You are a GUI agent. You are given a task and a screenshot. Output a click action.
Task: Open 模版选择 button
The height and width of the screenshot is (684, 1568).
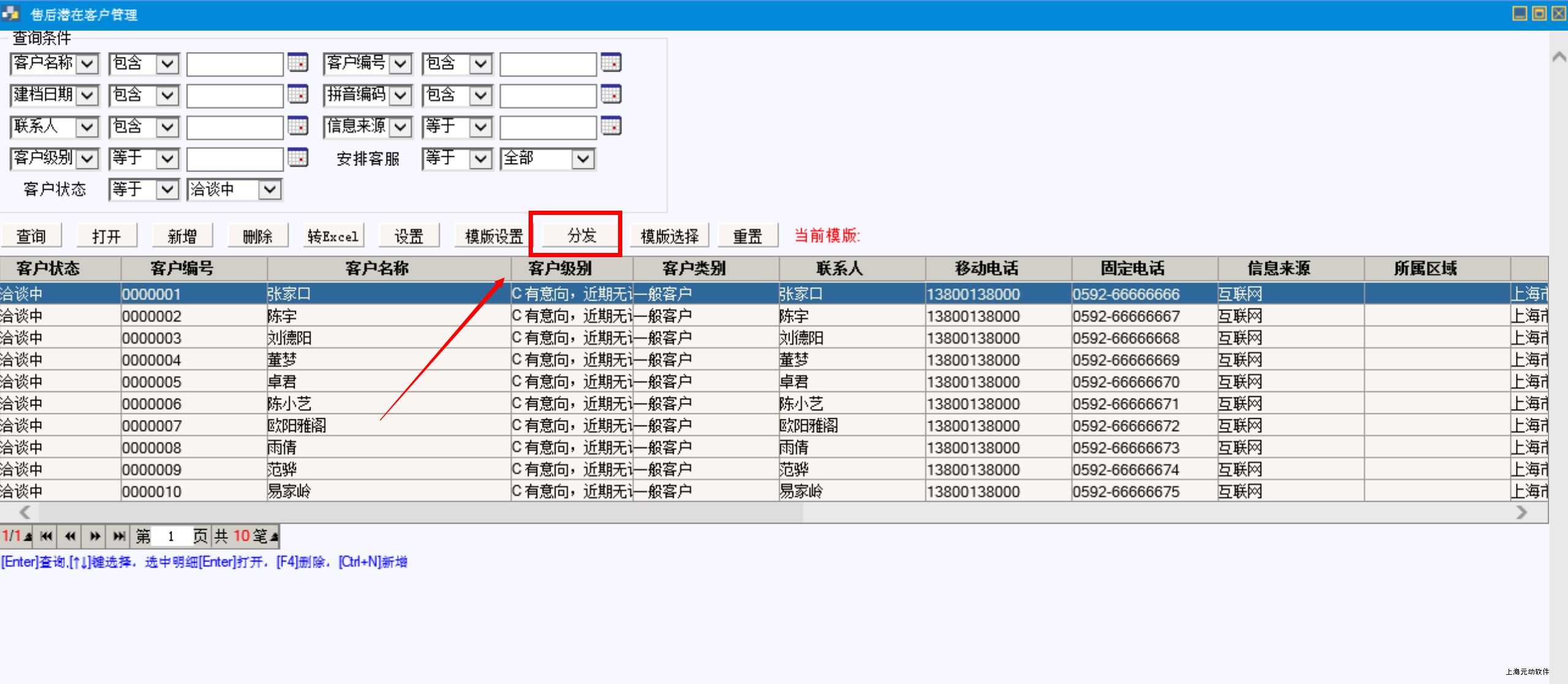[669, 236]
